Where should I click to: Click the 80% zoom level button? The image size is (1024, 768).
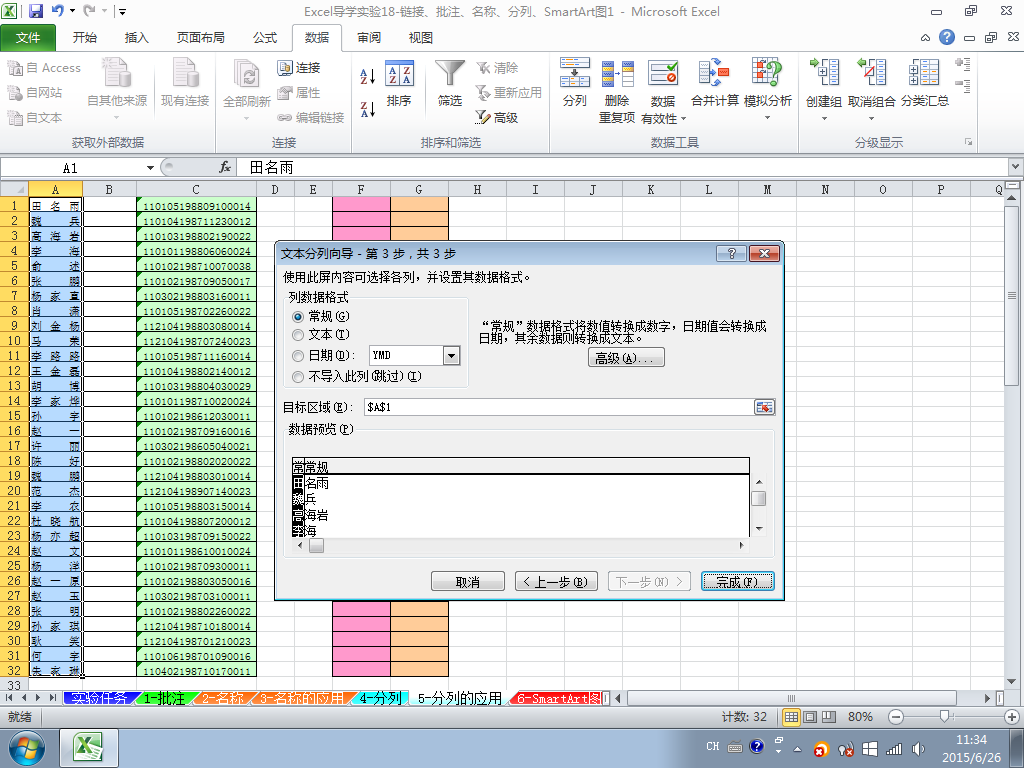coord(860,717)
